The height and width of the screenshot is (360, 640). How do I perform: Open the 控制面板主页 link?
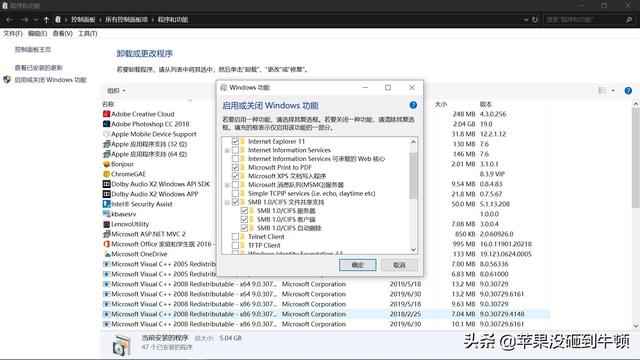(x=33, y=49)
